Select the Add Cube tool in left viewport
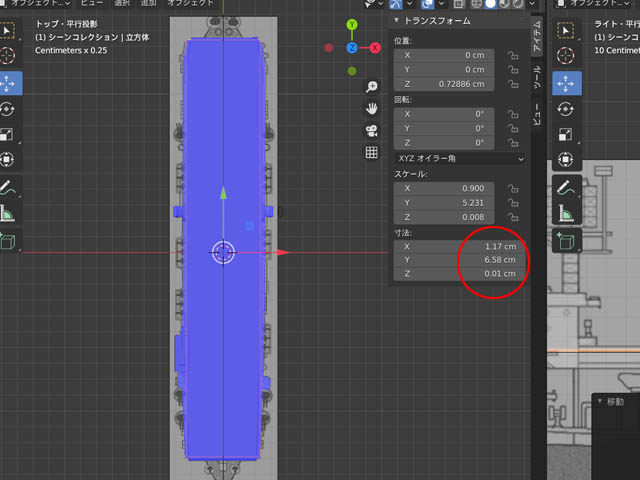Image resolution: width=640 pixels, height=480 pixels. [7, 241]
